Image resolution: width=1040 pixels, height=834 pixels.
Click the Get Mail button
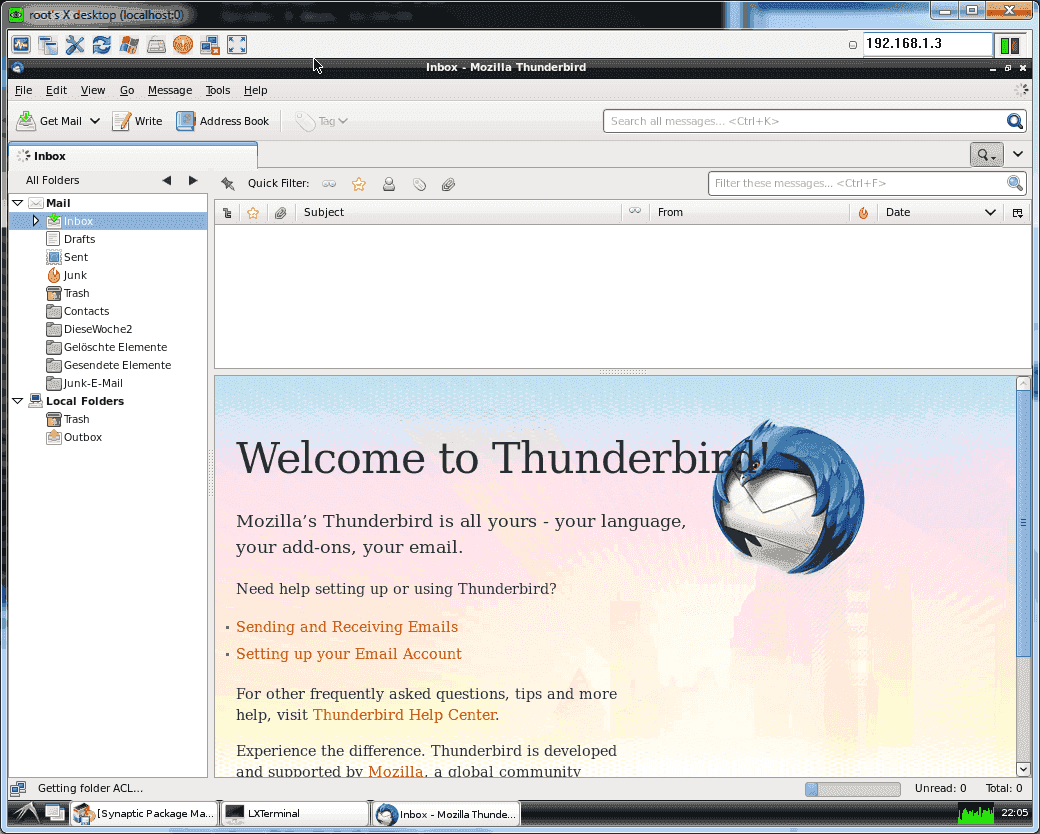coord(49,121)
